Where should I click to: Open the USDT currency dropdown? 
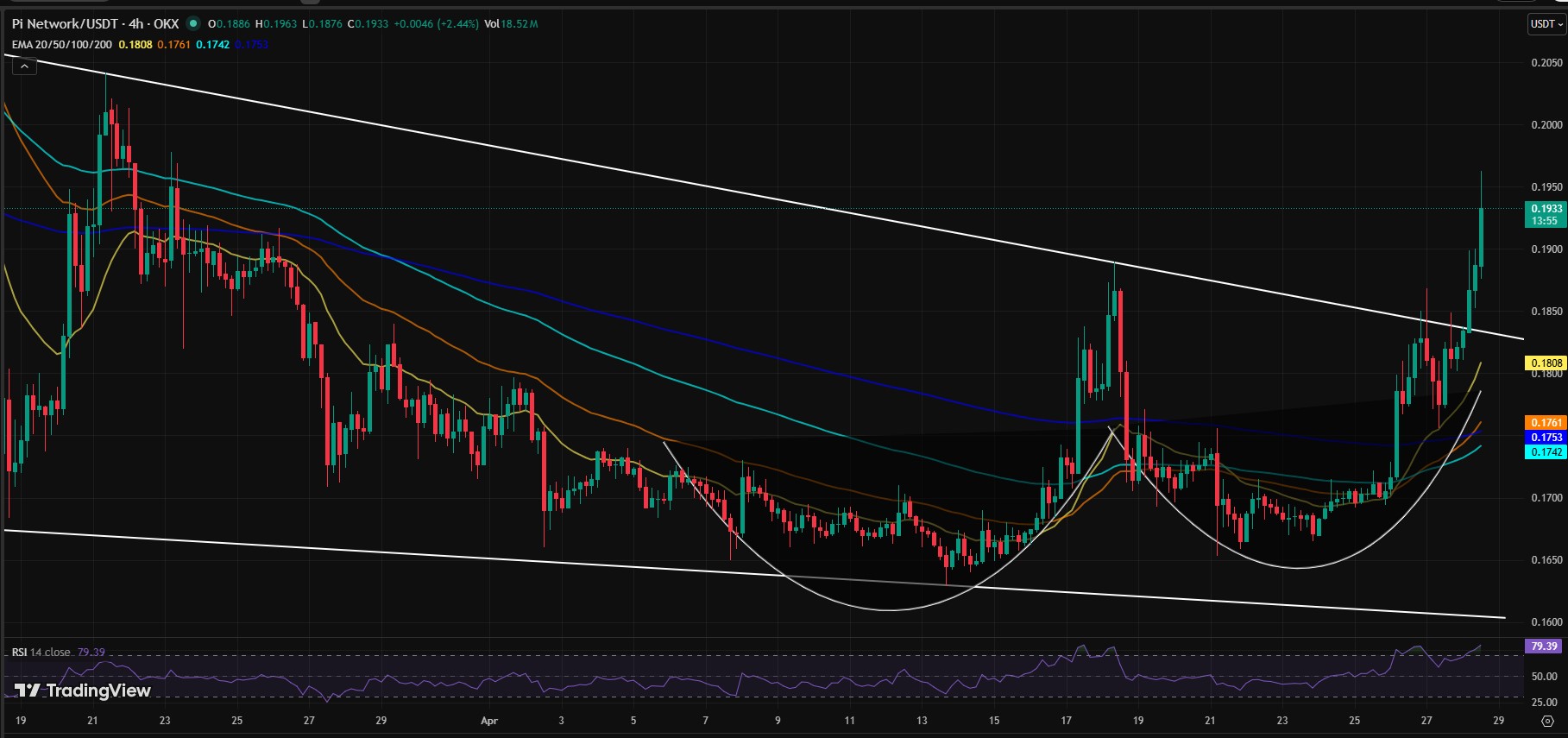(x=1546, y=24)
